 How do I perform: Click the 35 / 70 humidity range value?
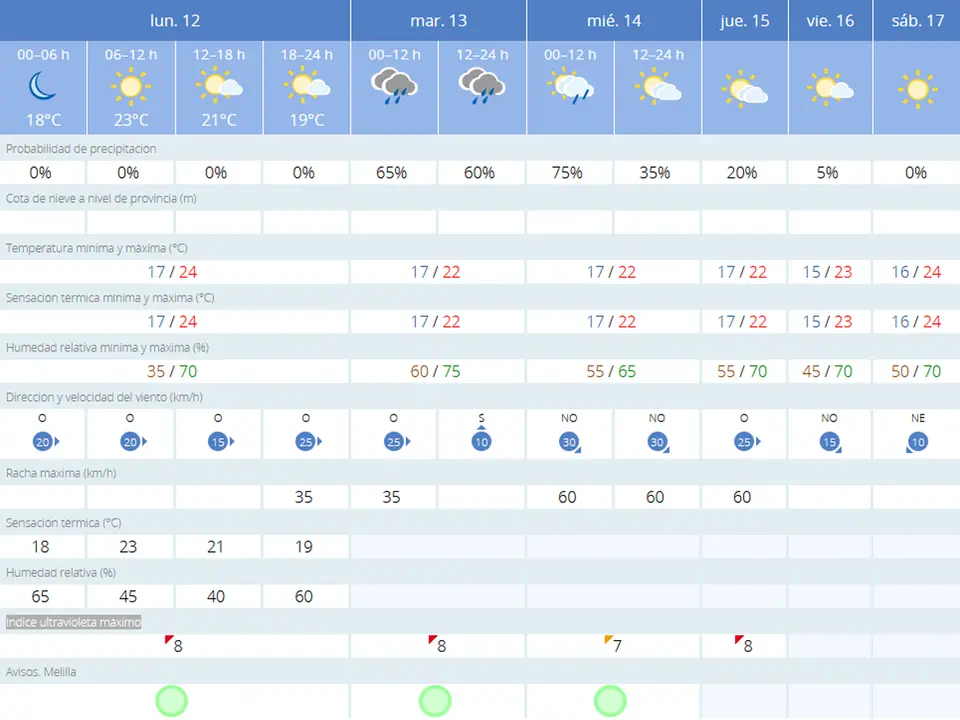pos(172,371)
